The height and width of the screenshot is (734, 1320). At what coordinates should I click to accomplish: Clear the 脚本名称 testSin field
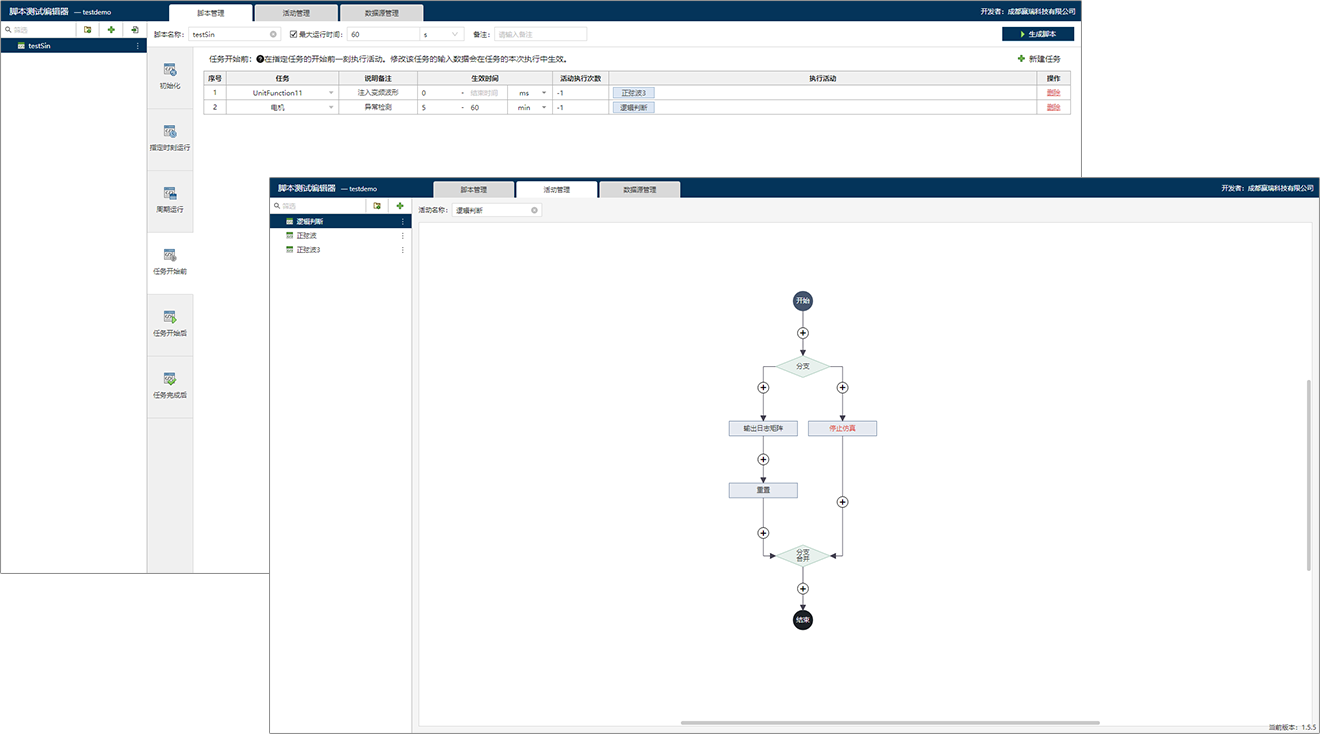[273, 34]
